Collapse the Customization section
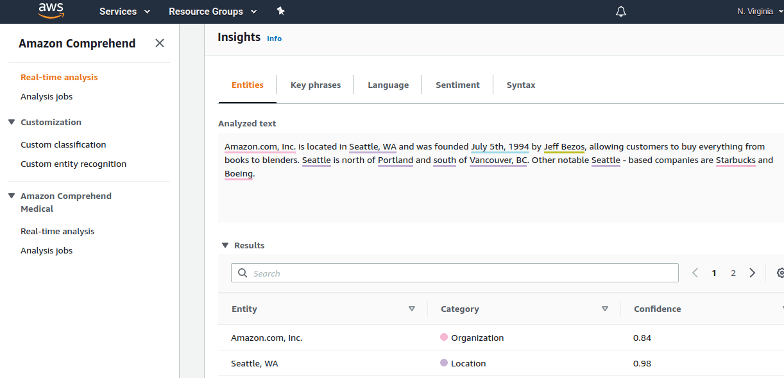This screenshot has width=784, height=378. 12,122
